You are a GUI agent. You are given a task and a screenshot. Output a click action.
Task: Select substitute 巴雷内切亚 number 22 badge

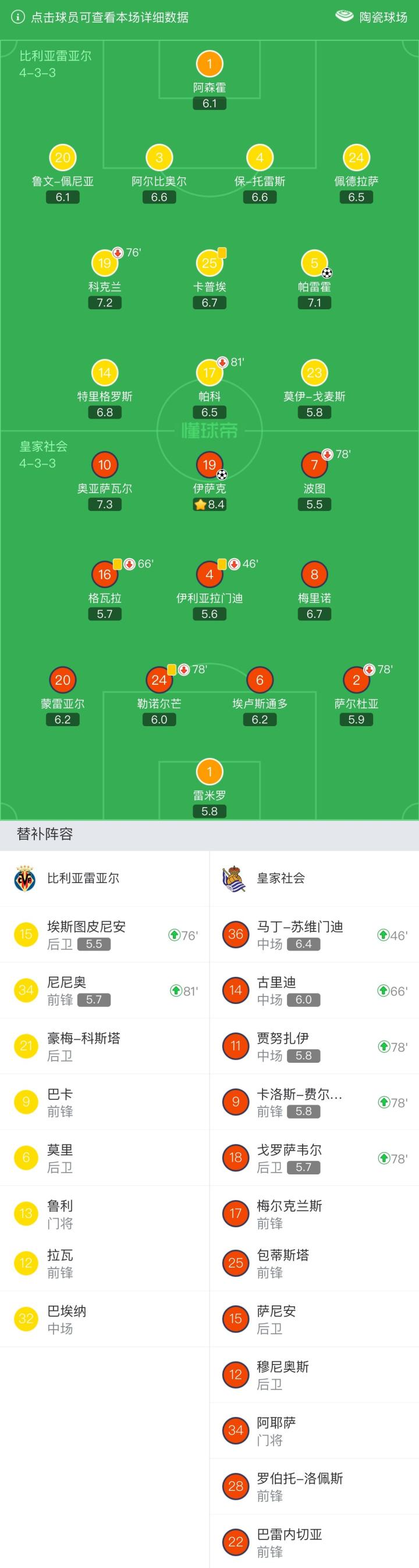coord(236,1541)
